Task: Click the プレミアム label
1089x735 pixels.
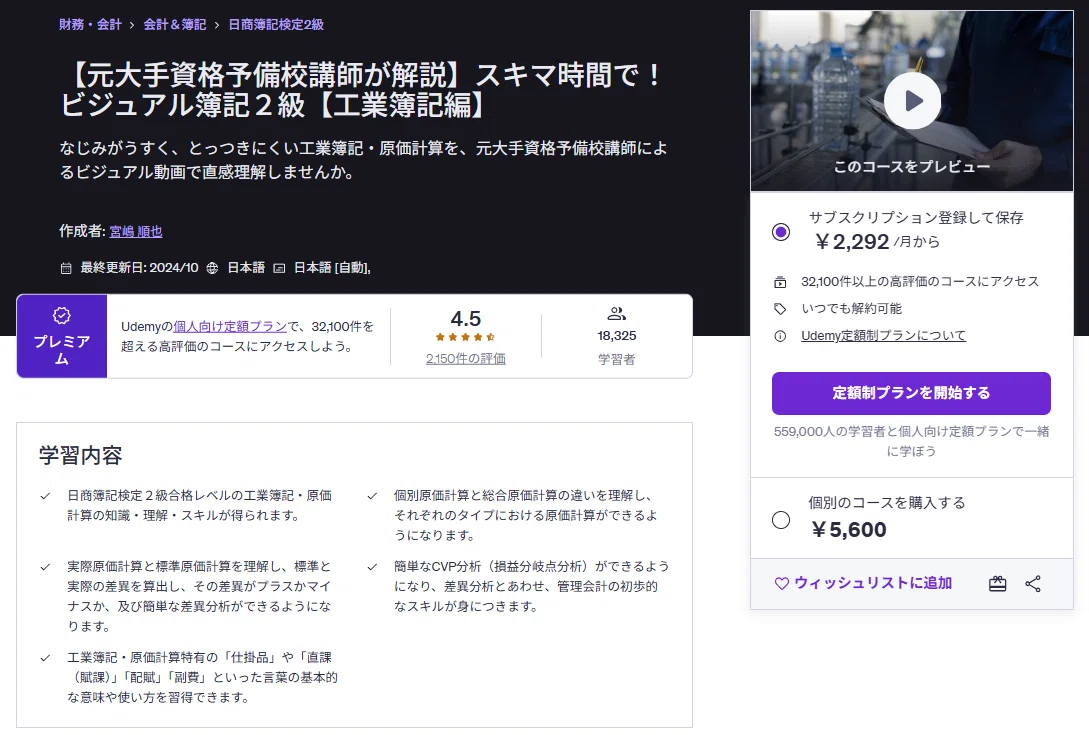Action: (x=62, y=350)
